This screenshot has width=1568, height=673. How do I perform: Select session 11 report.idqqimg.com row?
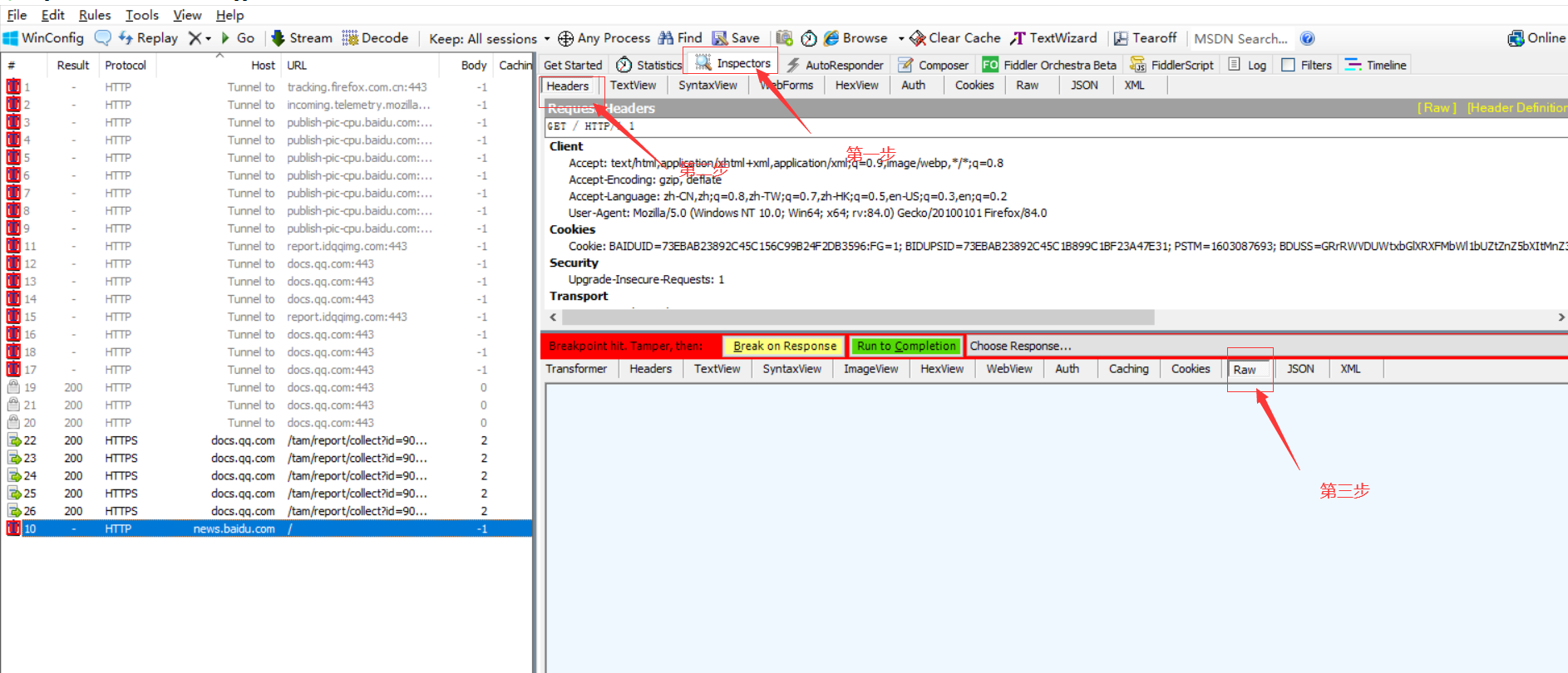pyautogui.click(x=266, y=246)
